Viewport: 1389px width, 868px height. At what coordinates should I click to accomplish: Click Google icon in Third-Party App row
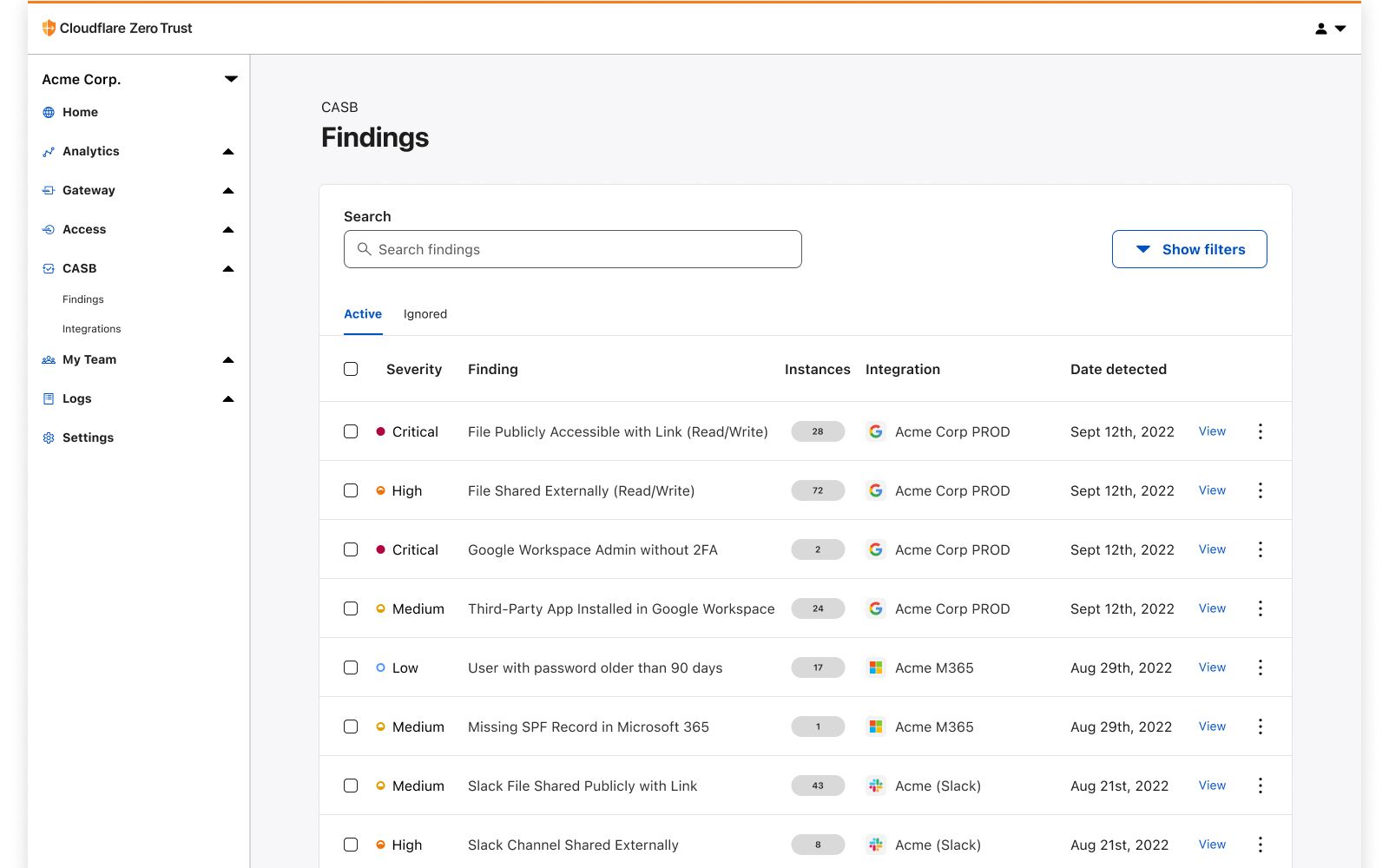[x=876, y=608]
